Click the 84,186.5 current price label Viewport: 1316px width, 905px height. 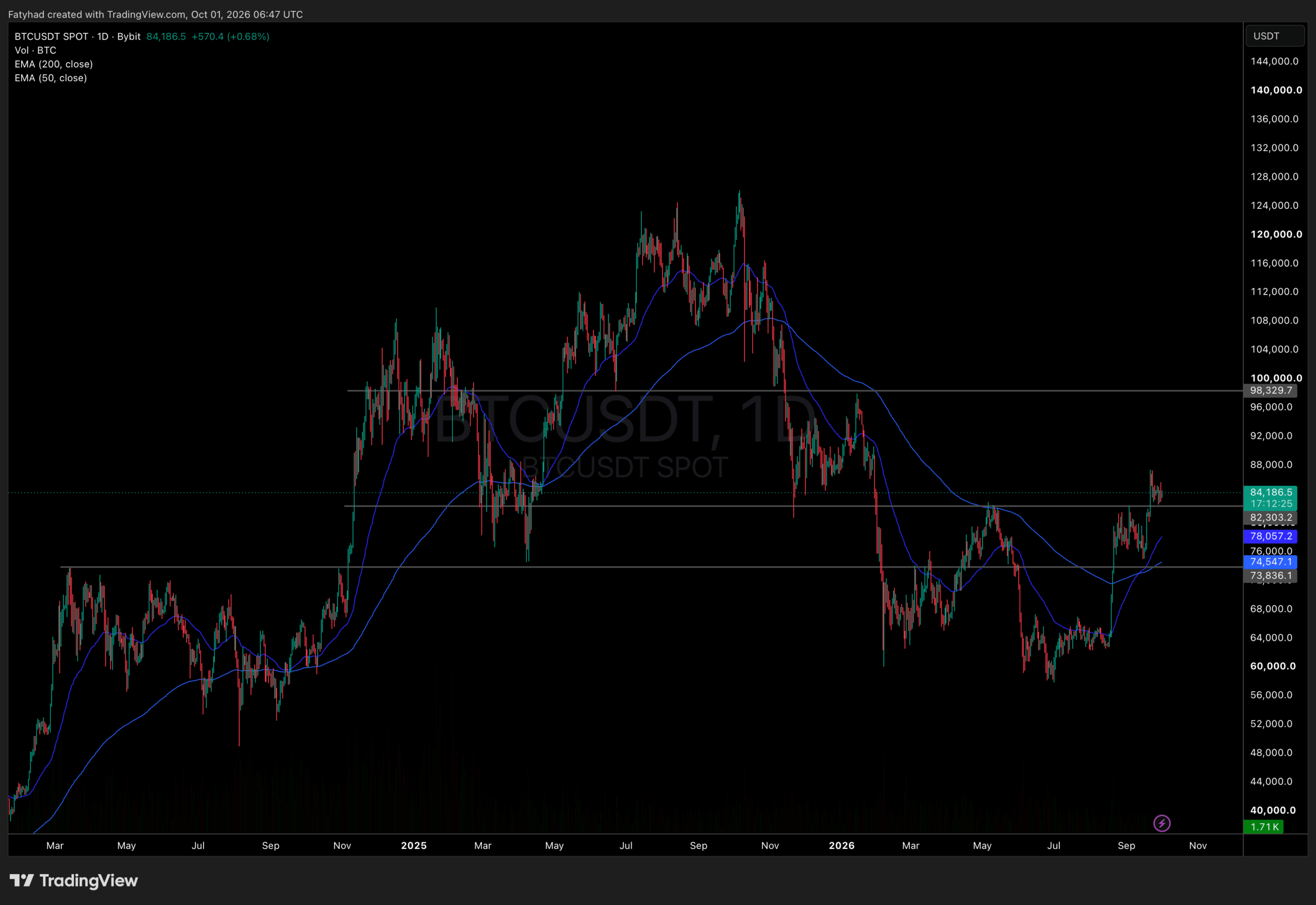1271,492
